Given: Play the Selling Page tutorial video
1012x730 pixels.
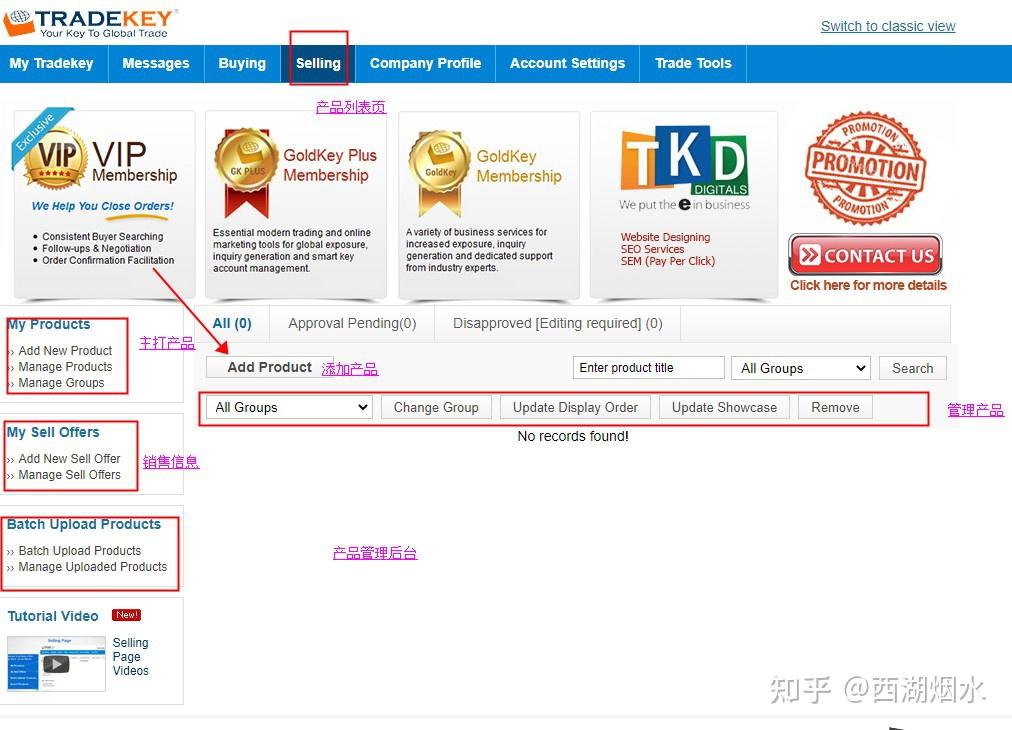Looking at the screenshot, I should 55,662.
